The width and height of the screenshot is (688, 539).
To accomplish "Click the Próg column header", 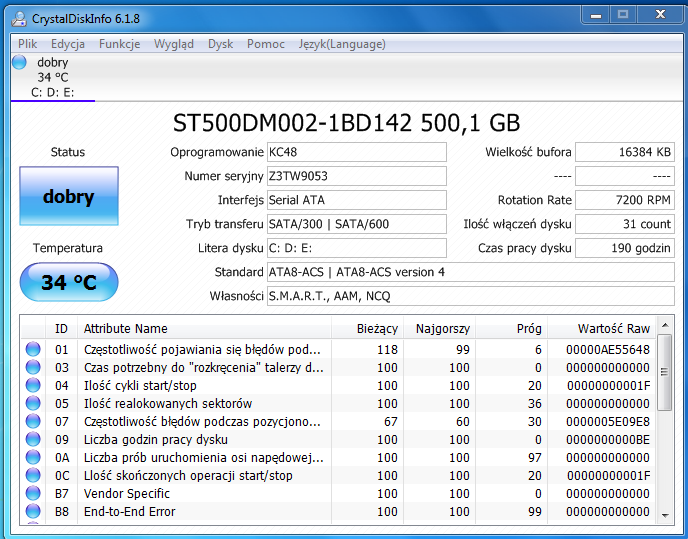I will [511, 328].
